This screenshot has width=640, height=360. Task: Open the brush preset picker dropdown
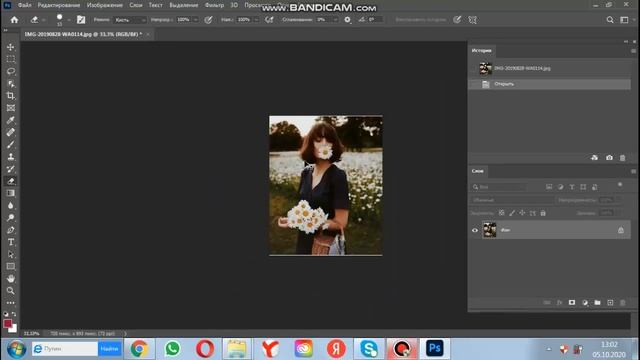[69, 20]
